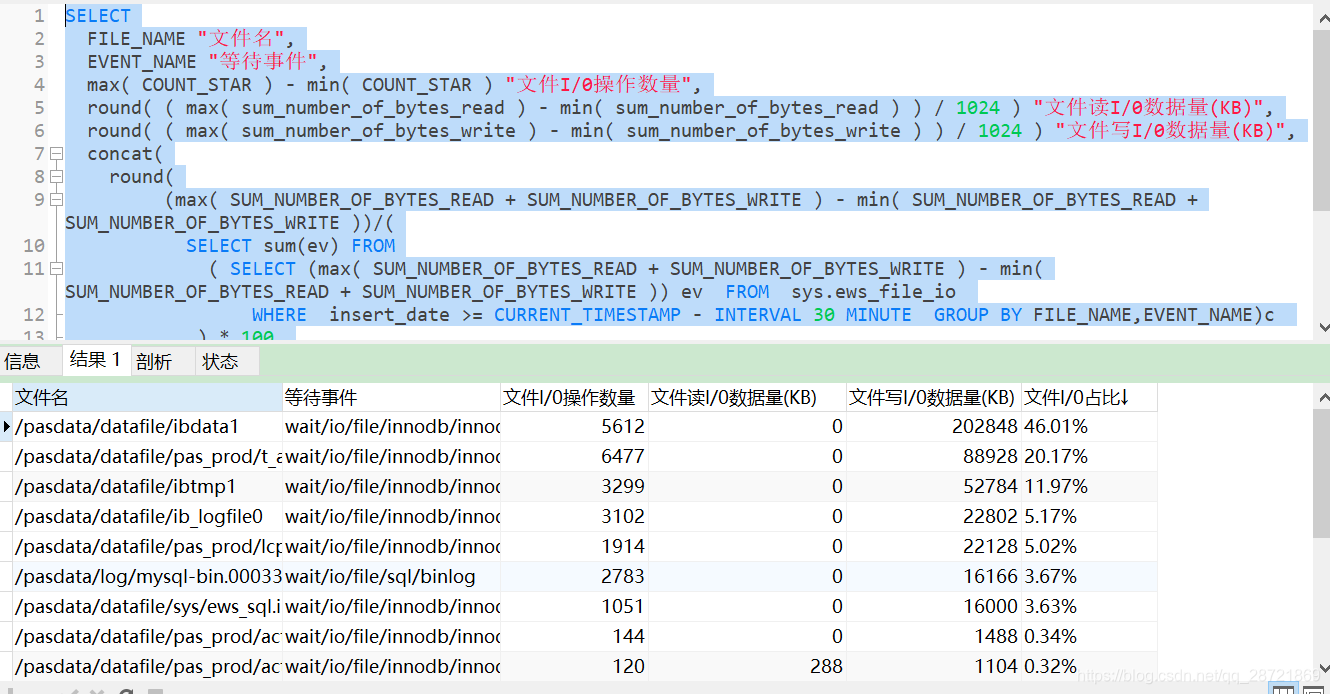Select the operation count cell 144
Viewport: 1330px width, 694px height.
coord(574,637)
